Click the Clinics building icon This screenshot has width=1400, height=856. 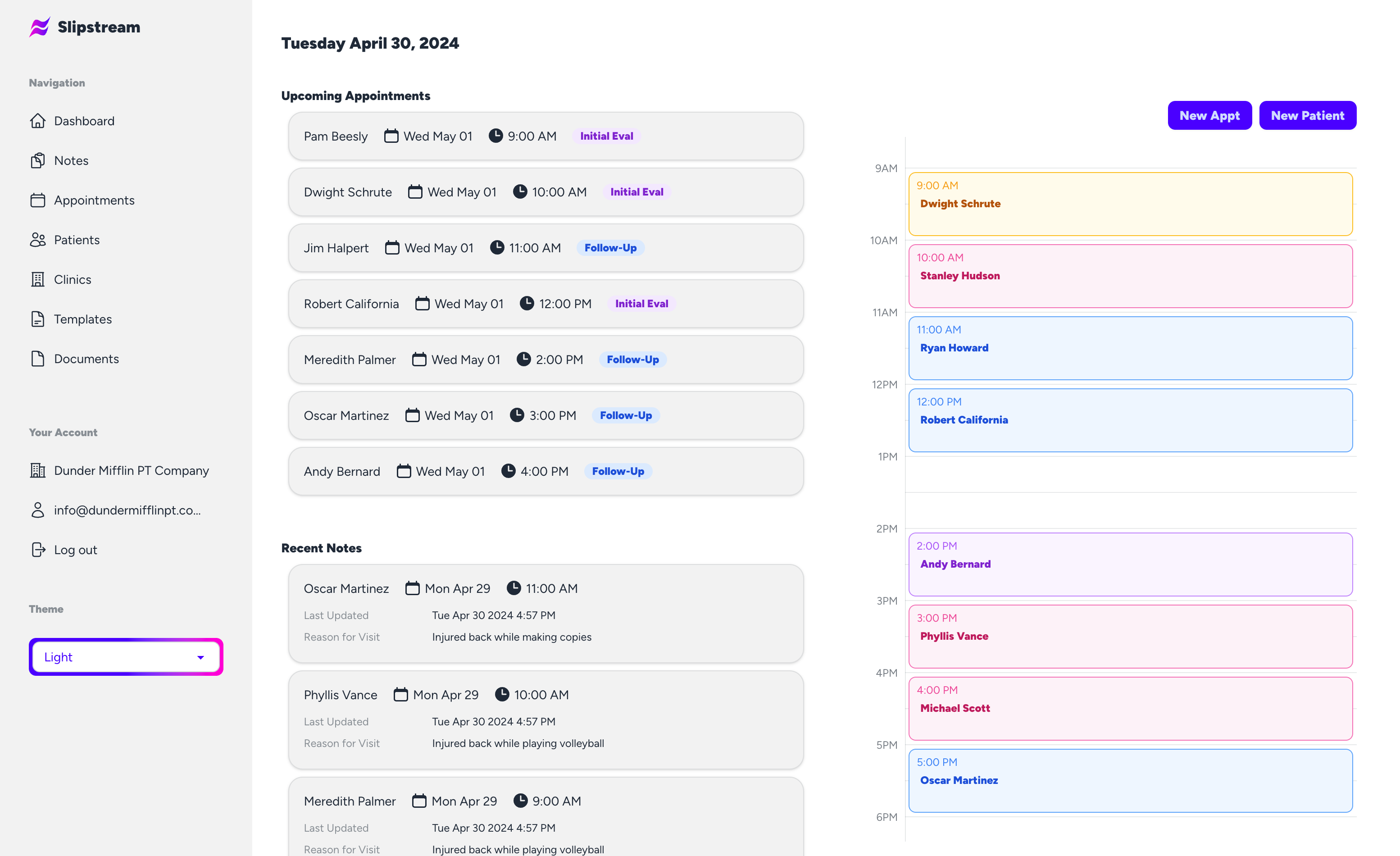37,280
